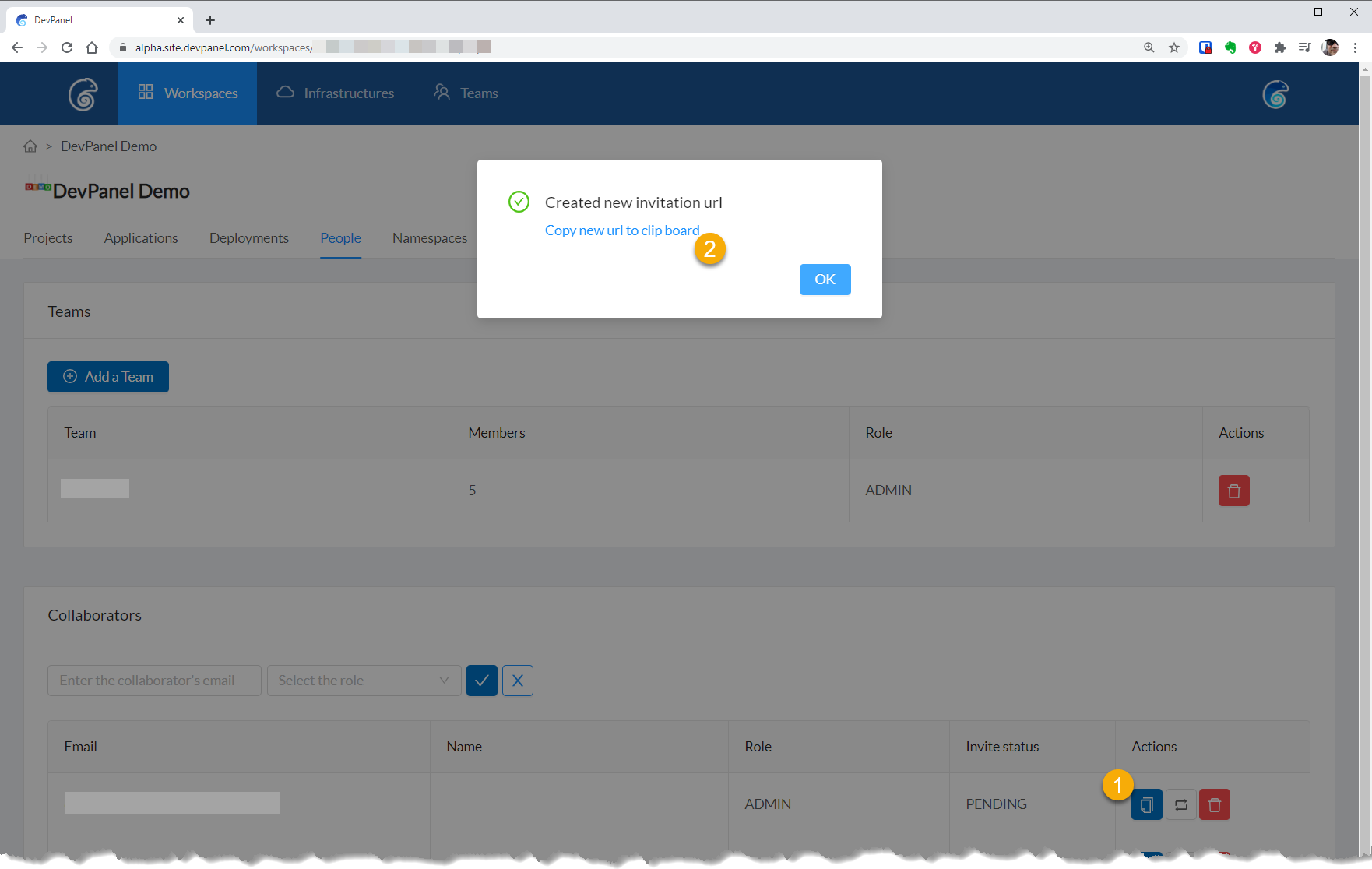
Task: Bookmark this page with star icon
Action: click(x=1173, y=47)
